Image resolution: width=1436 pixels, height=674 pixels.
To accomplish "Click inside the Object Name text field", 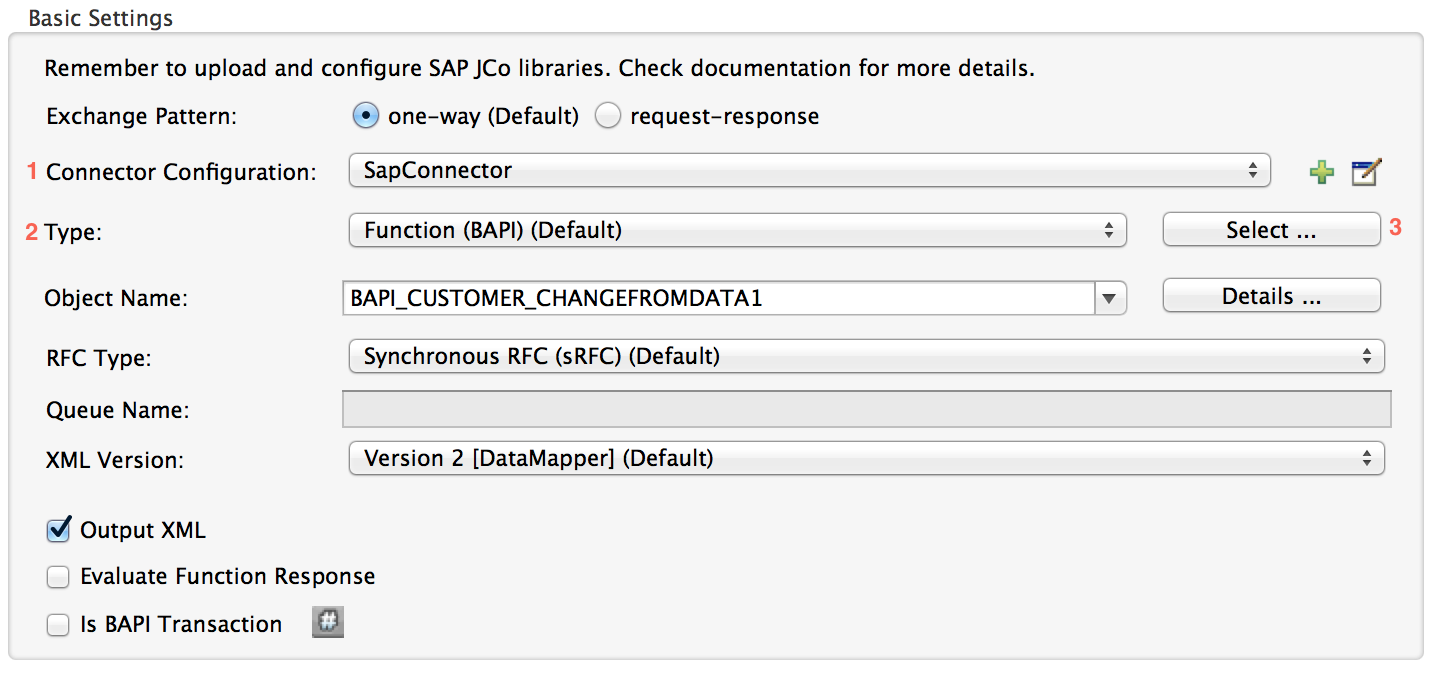I will (x=718, y=298).
